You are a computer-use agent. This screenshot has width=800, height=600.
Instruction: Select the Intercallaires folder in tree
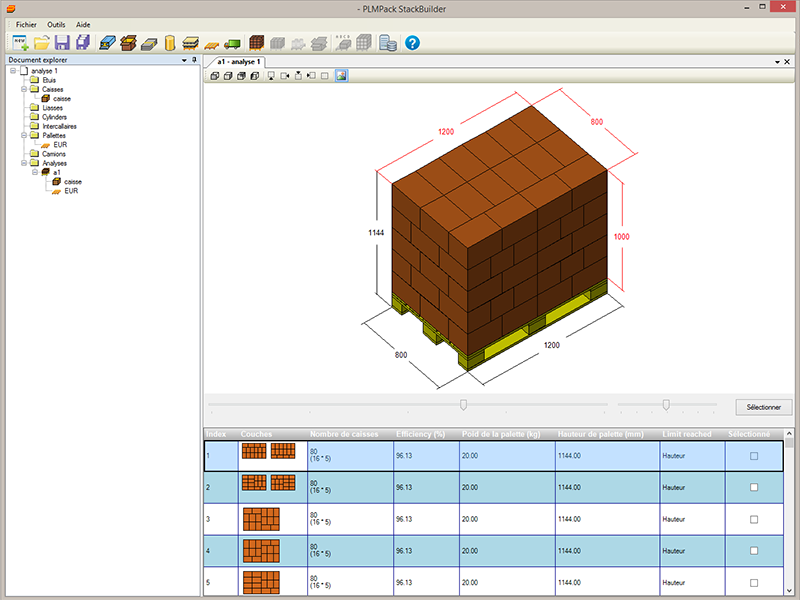(59, 126)
